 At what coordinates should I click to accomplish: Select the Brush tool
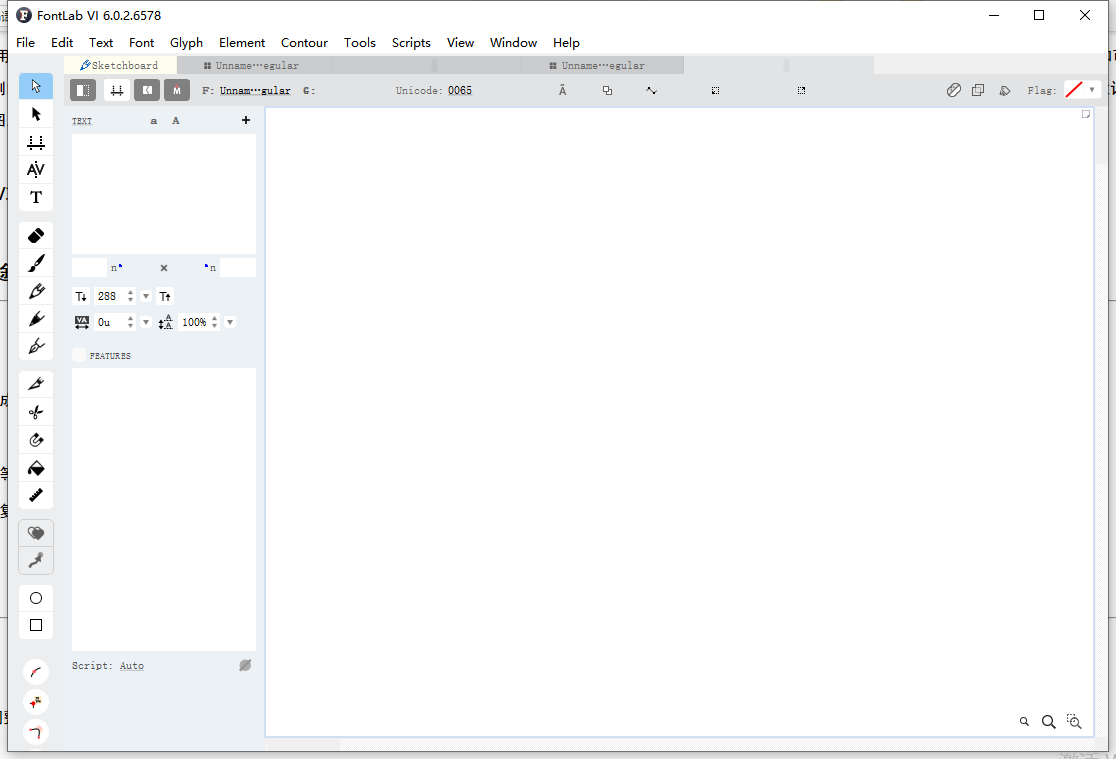coord(36,264)
